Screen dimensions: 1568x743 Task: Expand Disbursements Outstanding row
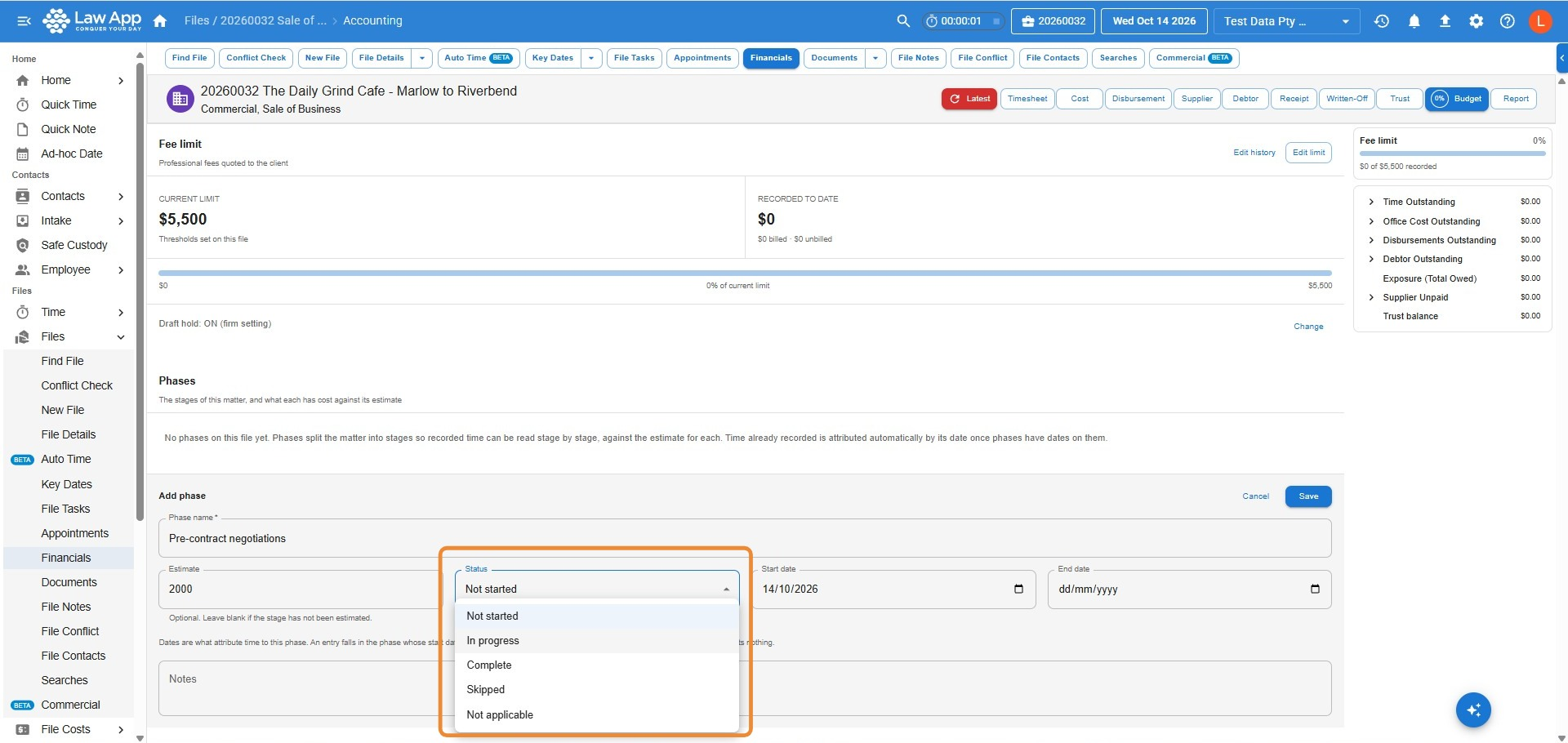pos(1371,240)
